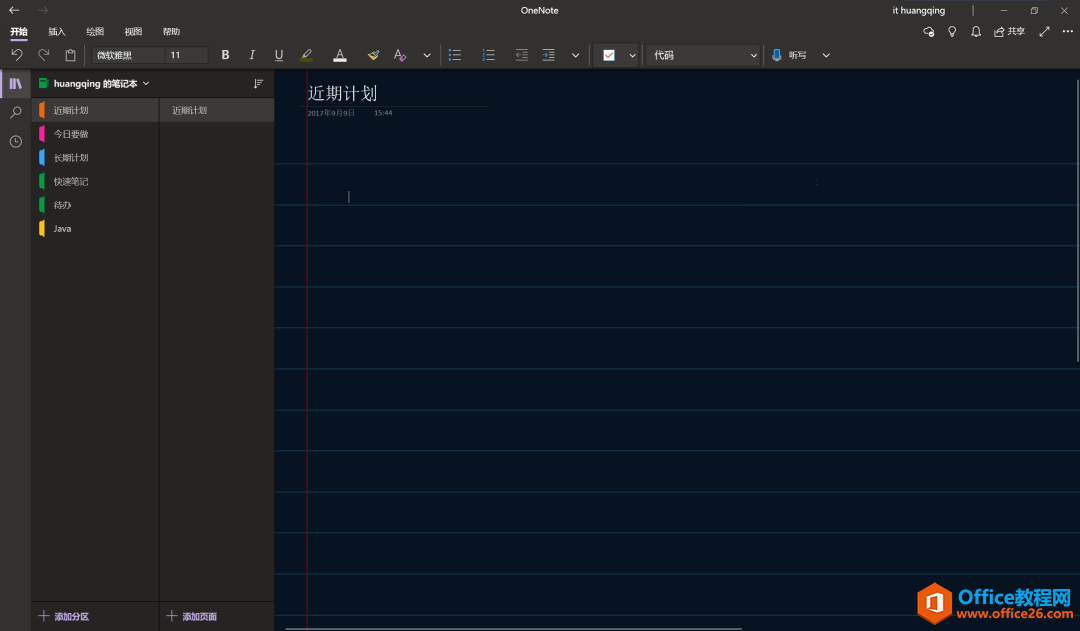The height and width of the screenshot is (631, 1080).
Task: Switch to the 绘图 ribbon tab
Action: click(95, 32)
